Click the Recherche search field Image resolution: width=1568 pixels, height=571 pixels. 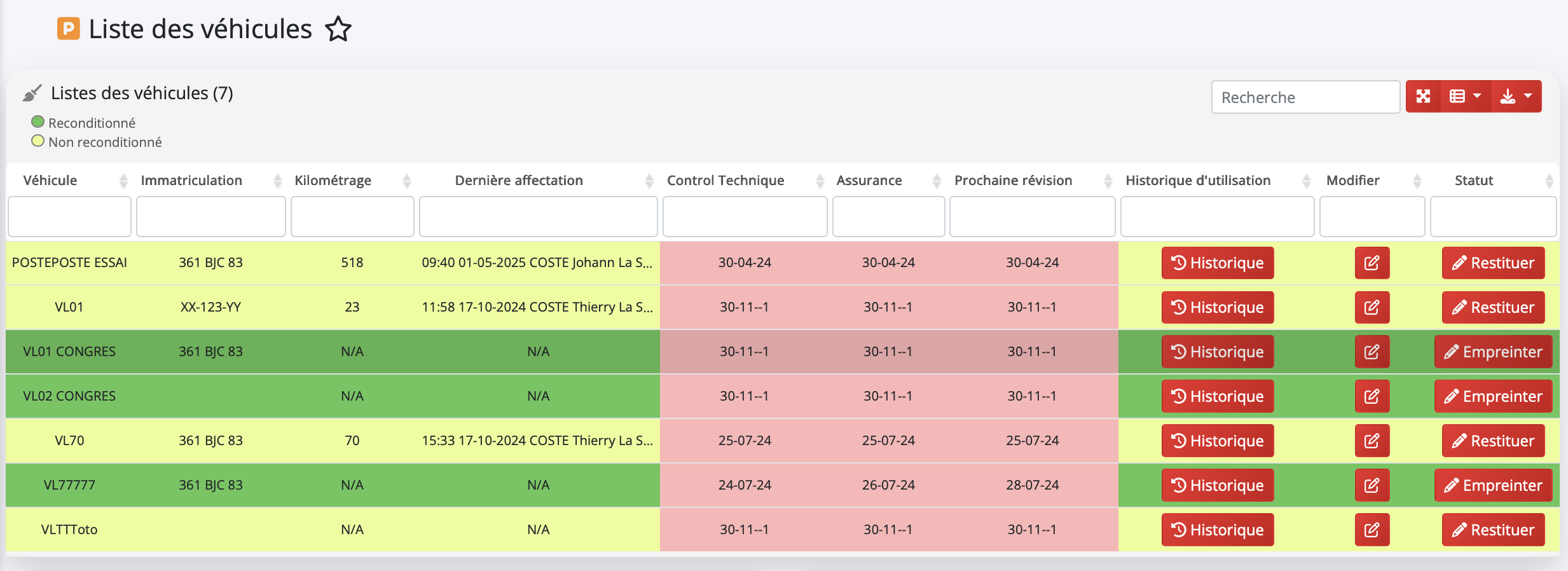coord(1305,97)
